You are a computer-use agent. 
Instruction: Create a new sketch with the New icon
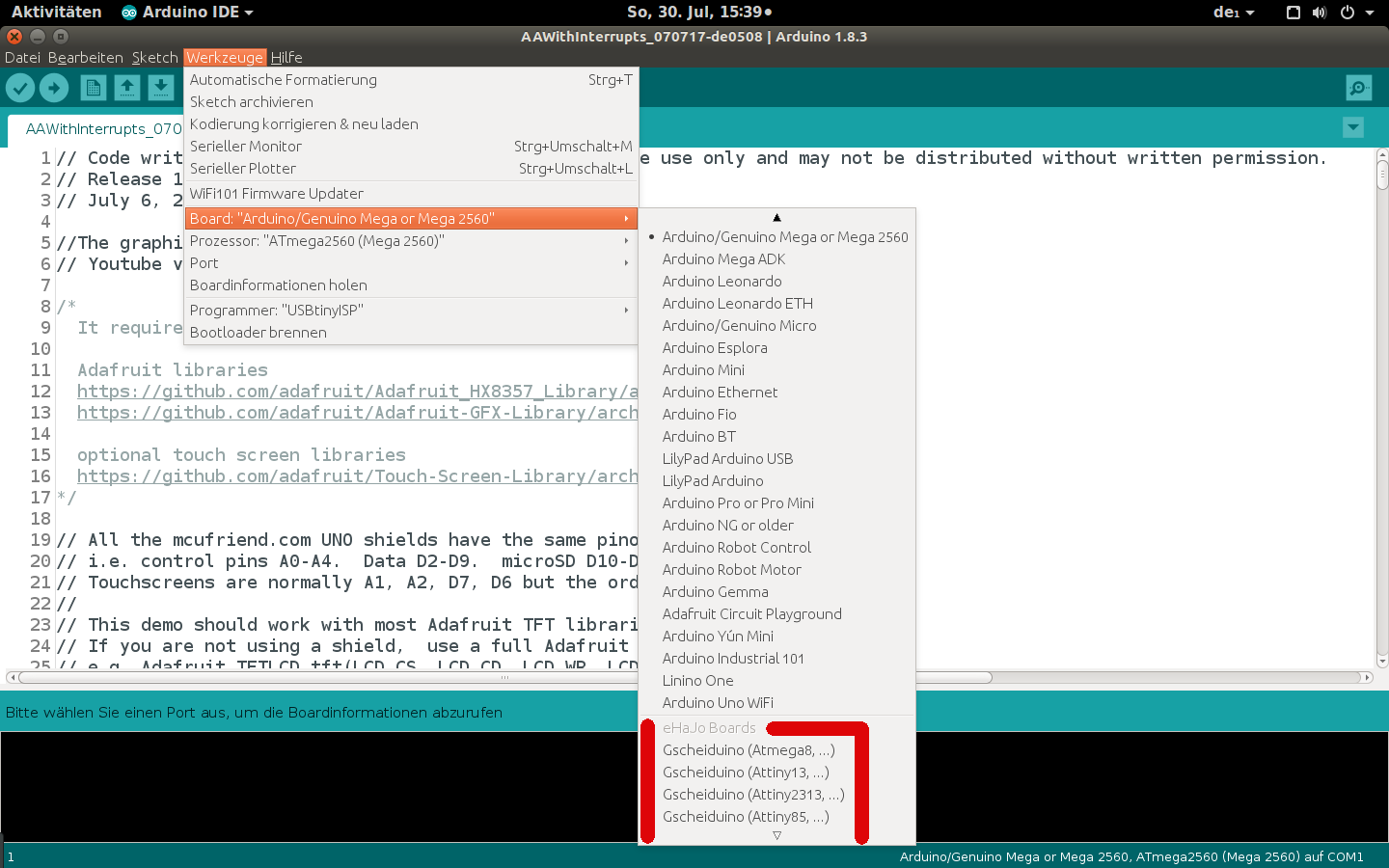pyautogui.click(x=94, y=88)
